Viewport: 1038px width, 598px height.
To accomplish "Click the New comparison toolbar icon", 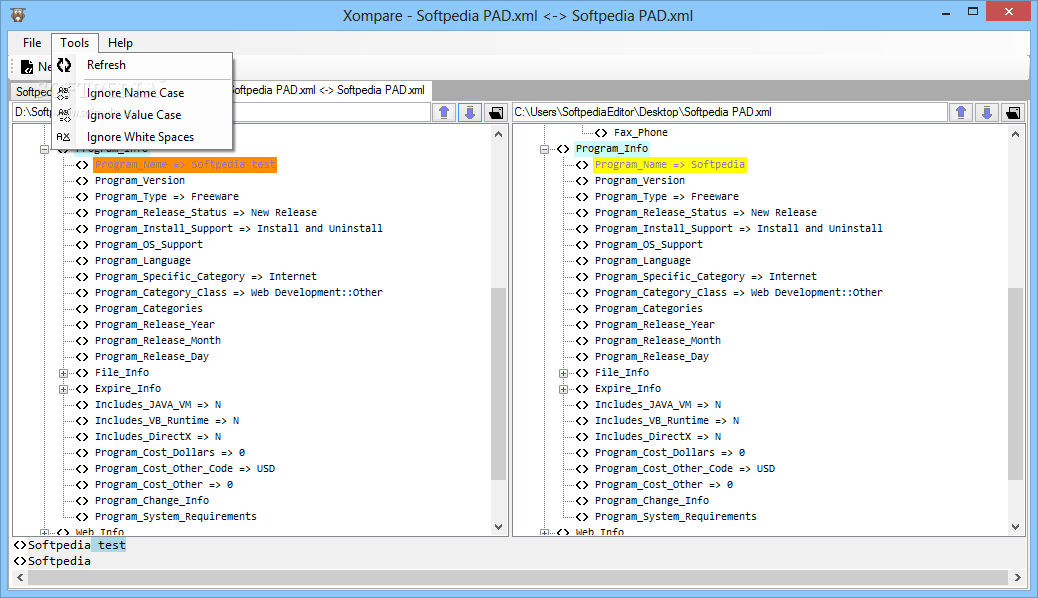I will 27,67.
